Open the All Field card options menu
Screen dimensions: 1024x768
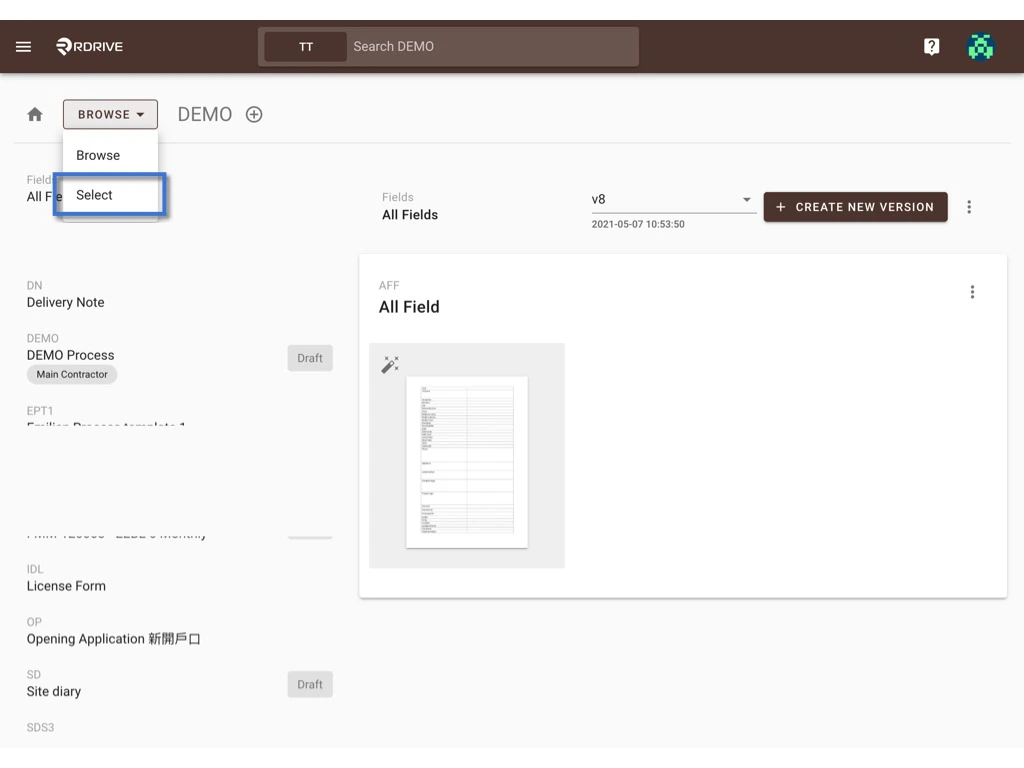pos(973,291)
